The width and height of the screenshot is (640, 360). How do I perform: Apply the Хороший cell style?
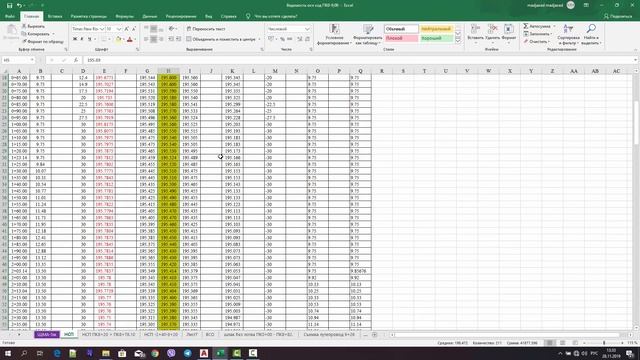tap(436, 38)
